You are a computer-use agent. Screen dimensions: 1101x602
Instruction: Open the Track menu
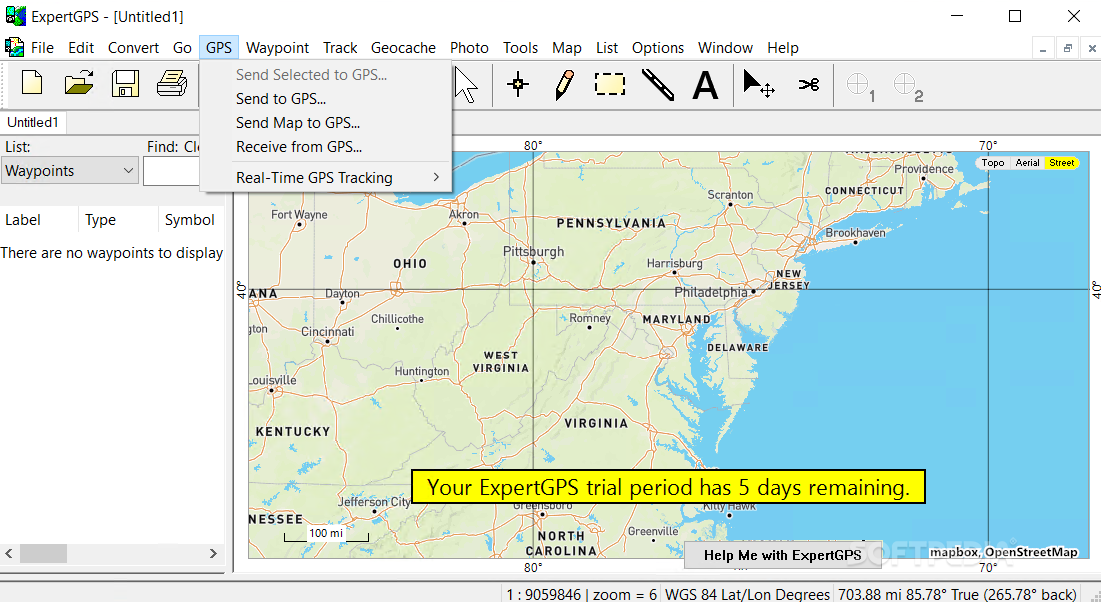coord(340,48)
